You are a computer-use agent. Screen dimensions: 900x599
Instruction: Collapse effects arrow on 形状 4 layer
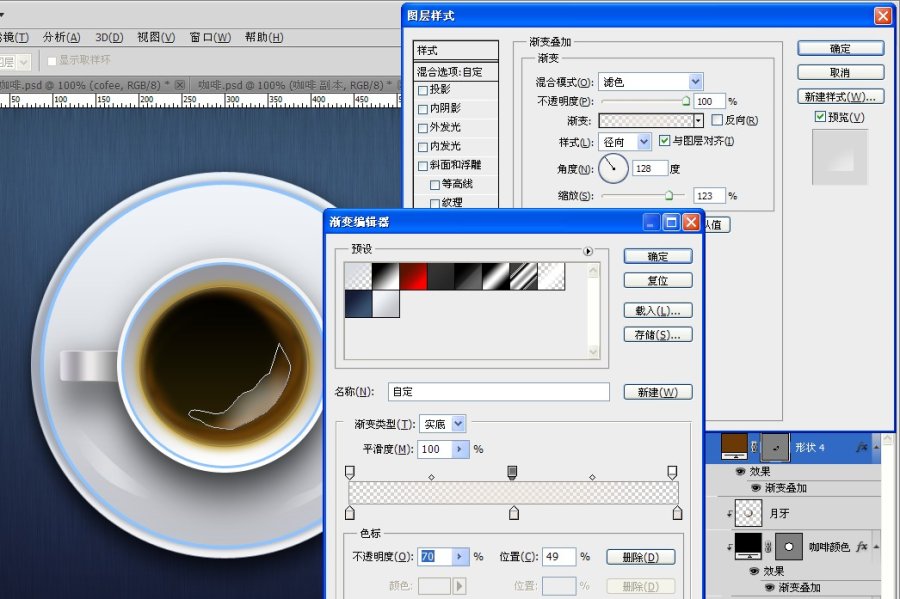coord(876,448)
